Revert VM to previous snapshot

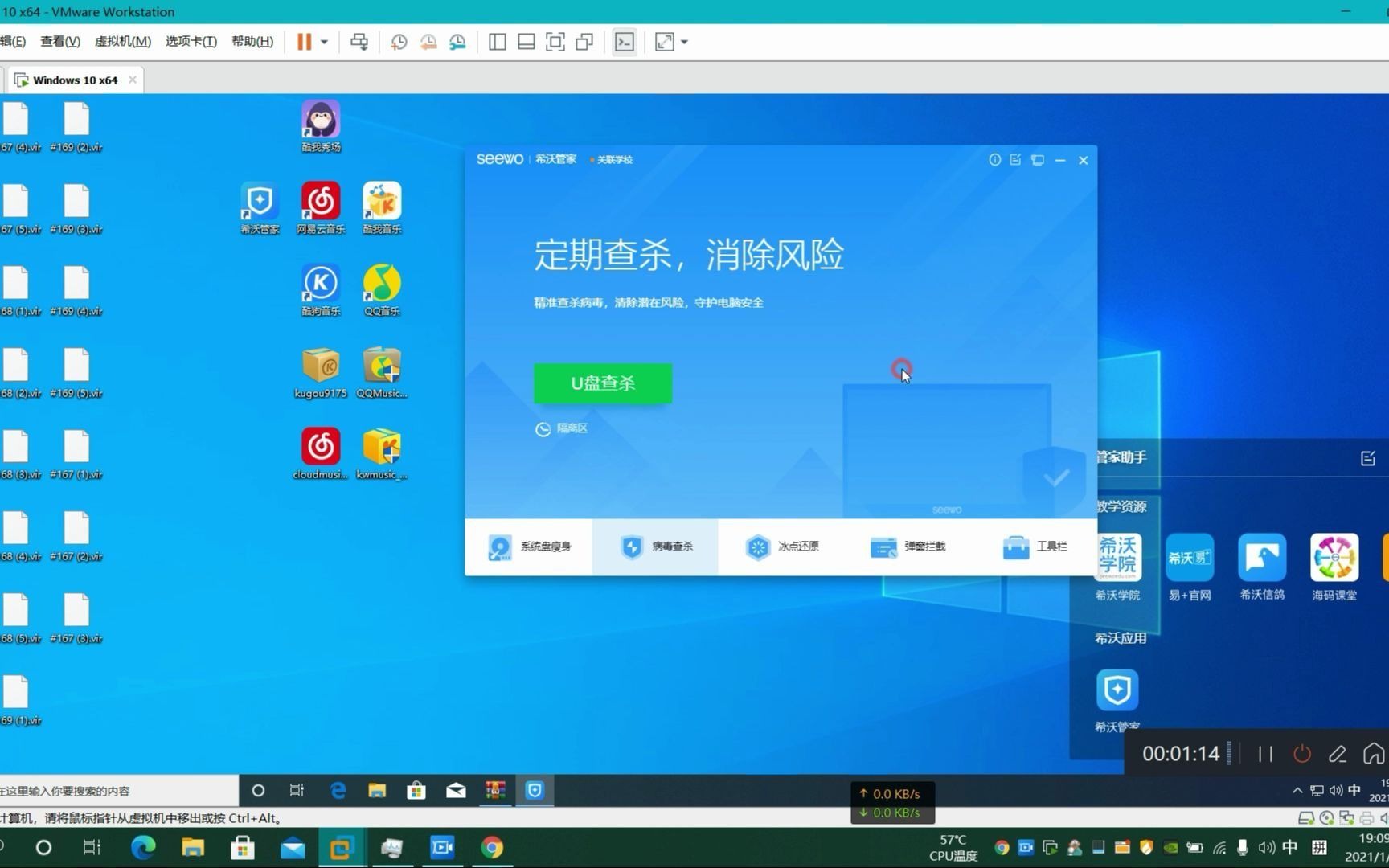pos(428,42)
